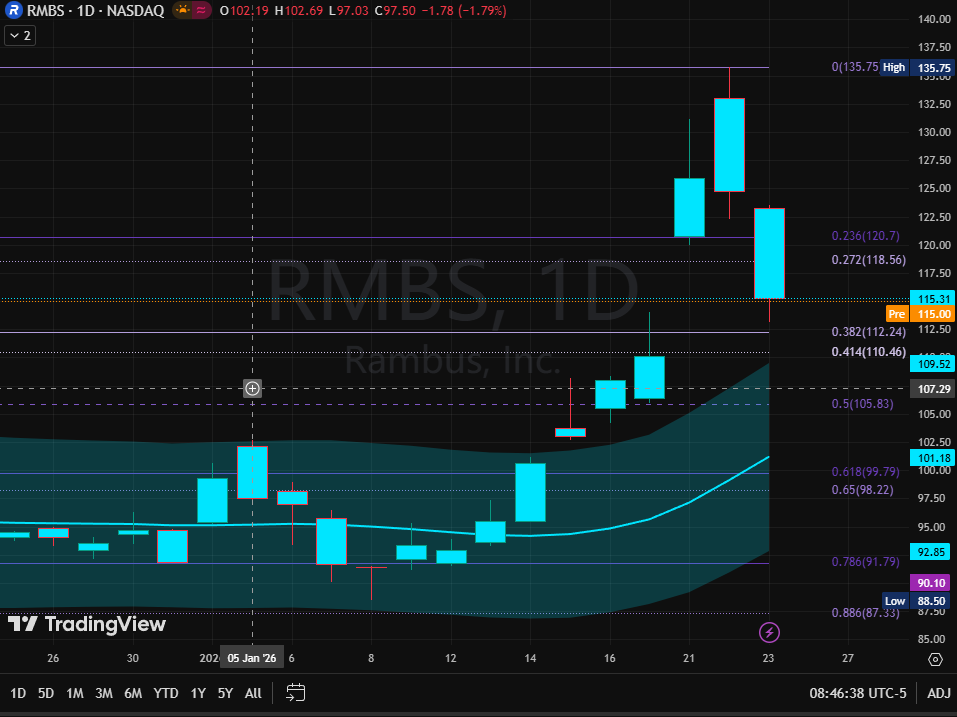The width and height of the screenshot is (957, 717).
Task: Click the 0(135.75) Fibonacci top level label
Action: point(855,67)
